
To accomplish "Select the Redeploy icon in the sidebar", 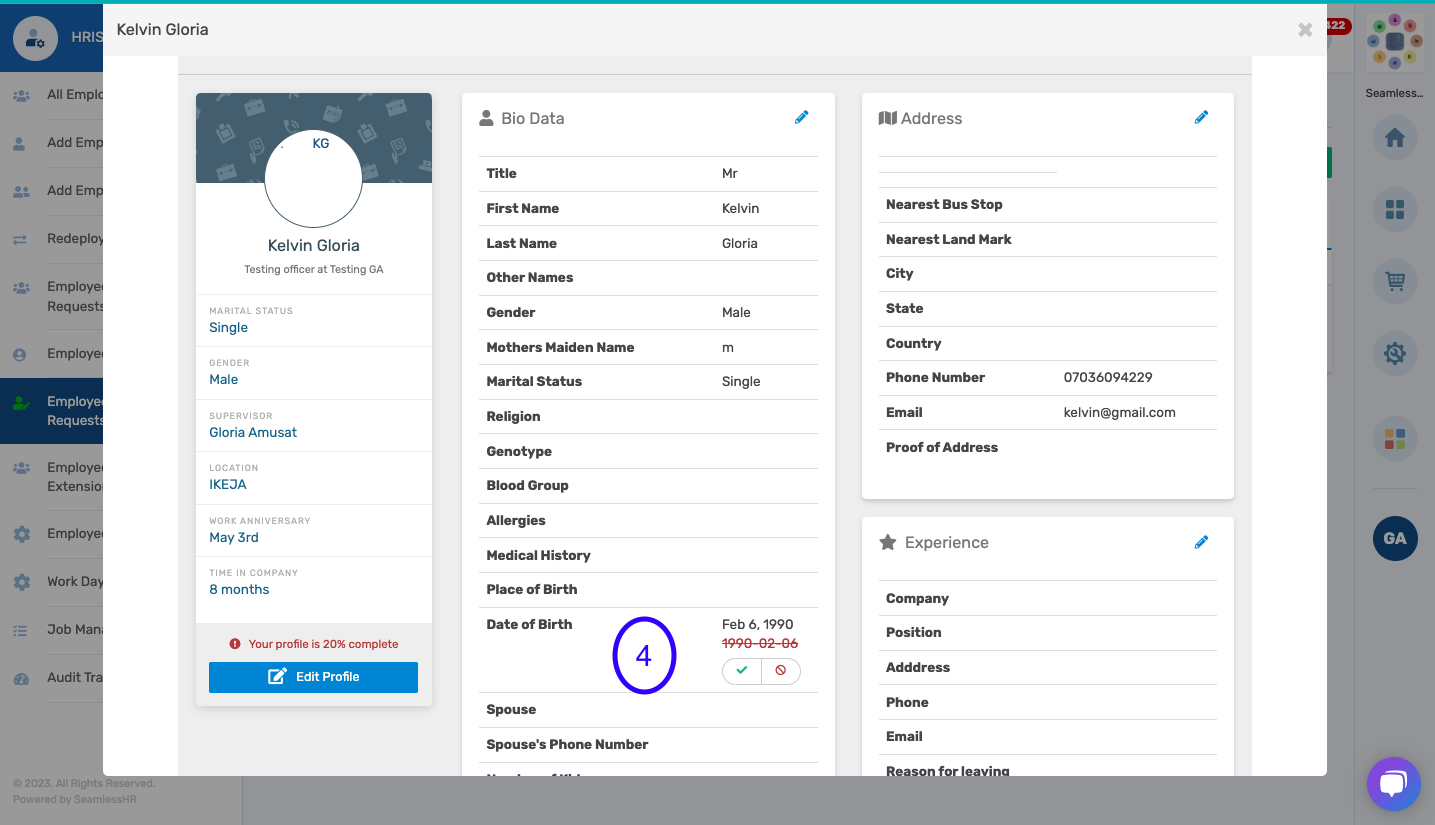I will click(x=20, y=238).
